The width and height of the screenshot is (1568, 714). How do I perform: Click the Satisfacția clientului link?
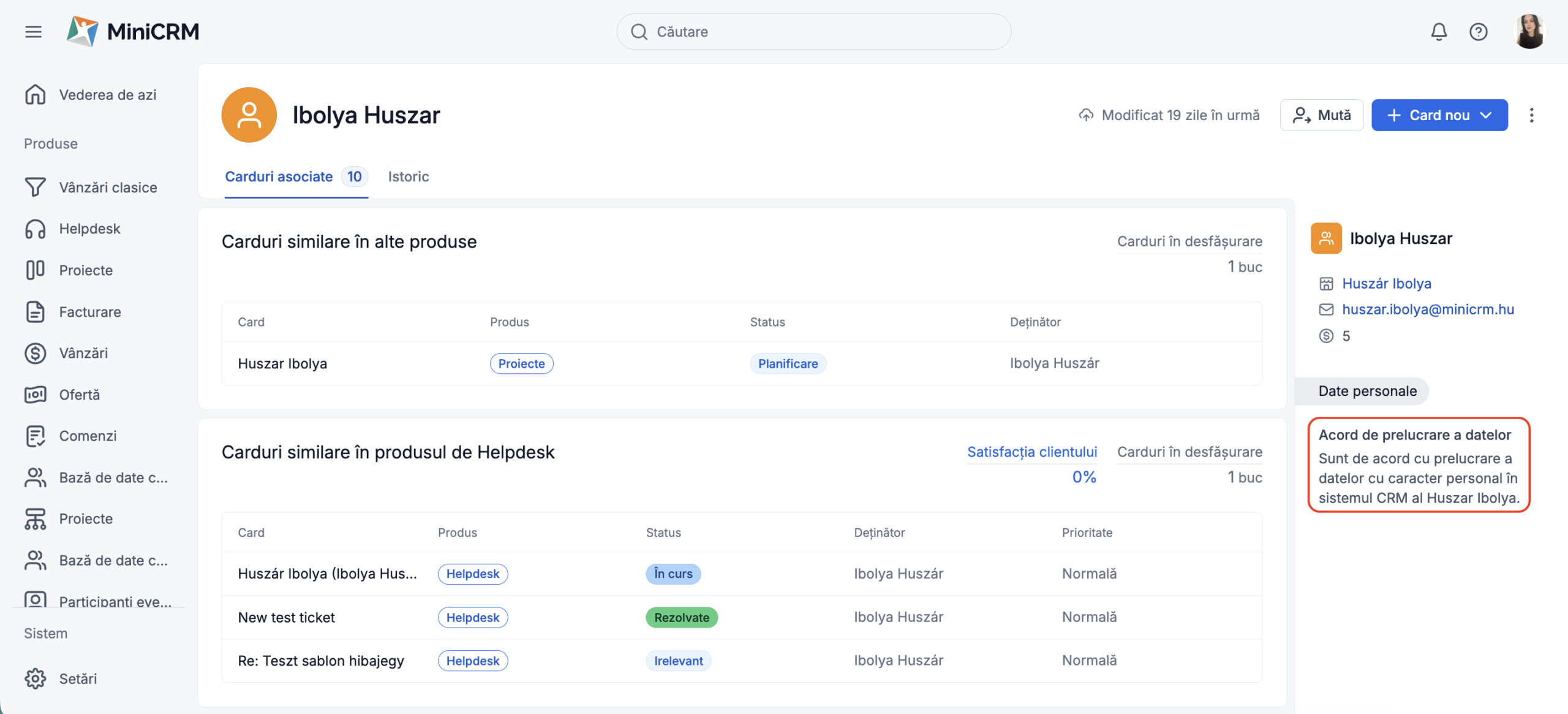click(1031, 452)
